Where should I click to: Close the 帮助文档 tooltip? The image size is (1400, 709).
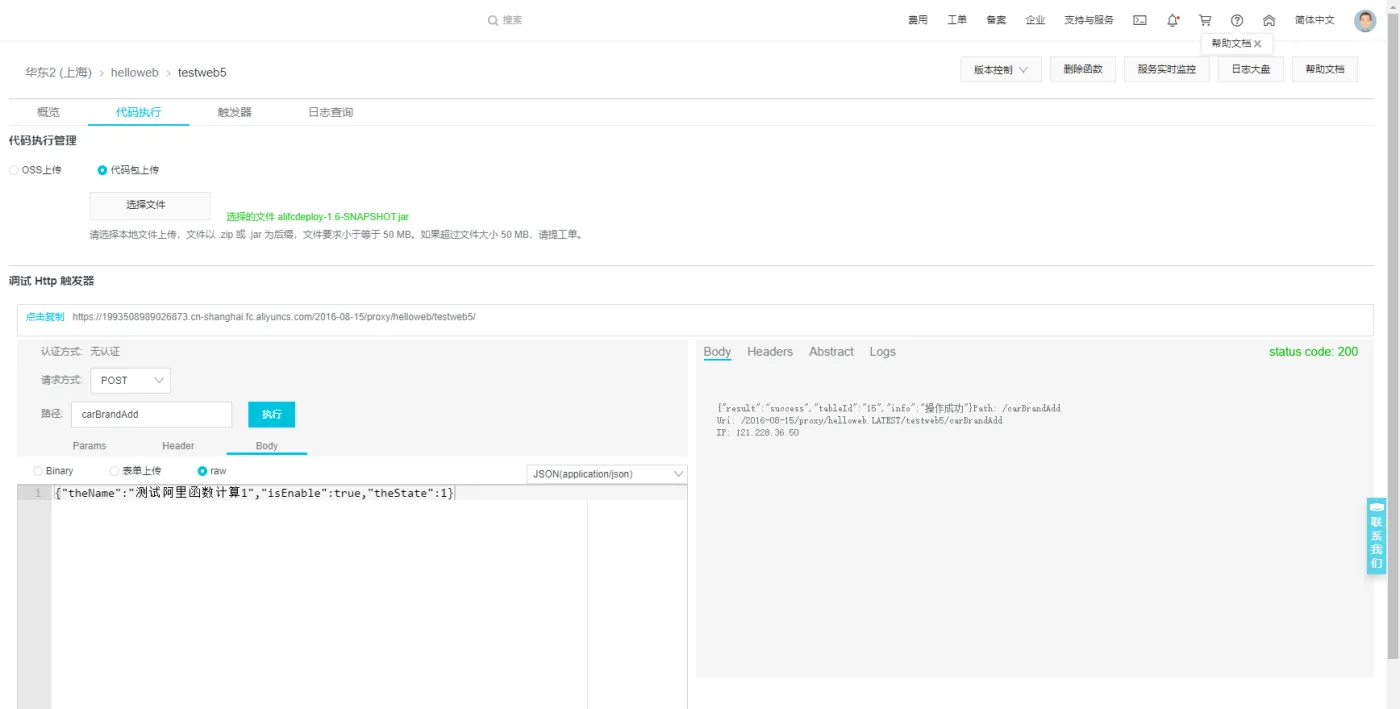(1258, 44)
